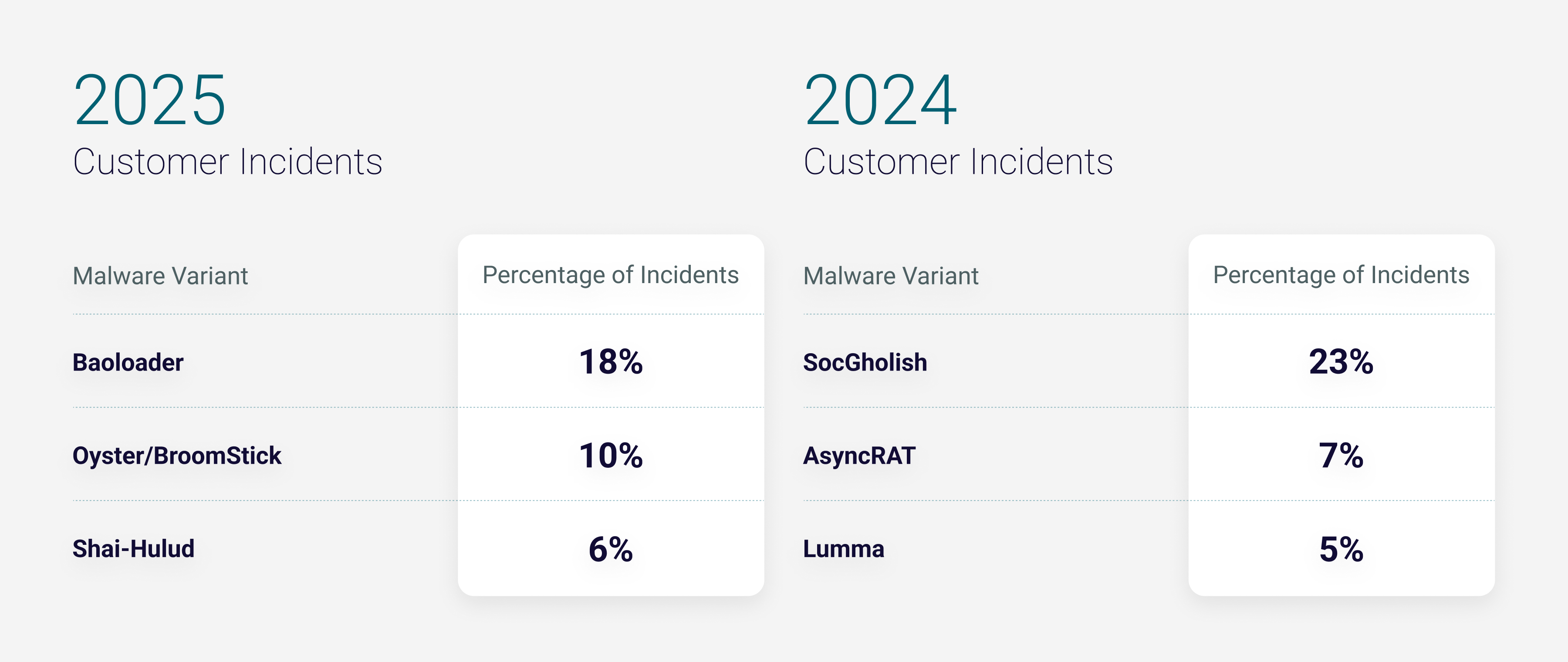The width and height of the screenshot is (1568, 662).
Task: Click the 18% value
Action: [611, 362]
